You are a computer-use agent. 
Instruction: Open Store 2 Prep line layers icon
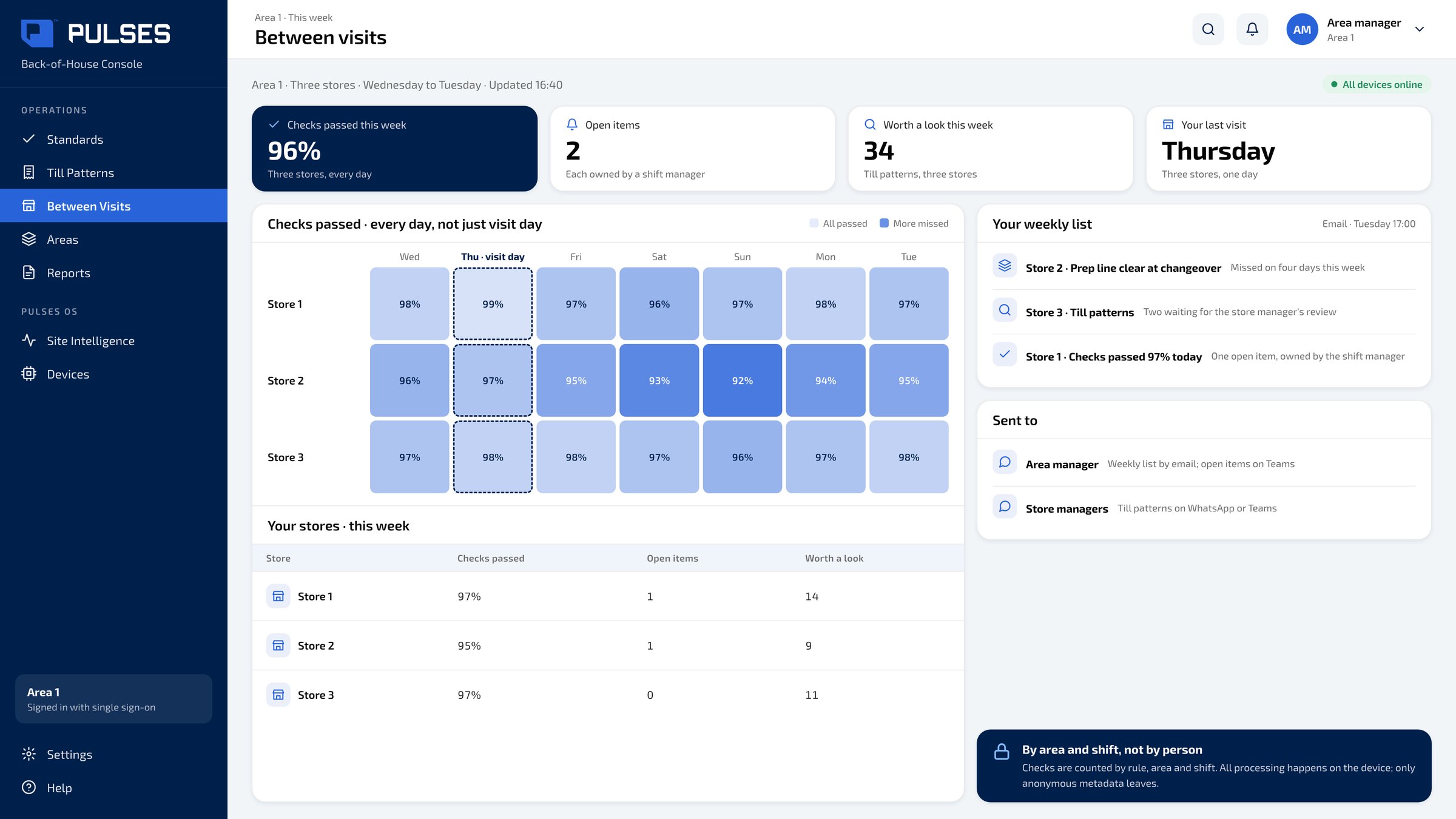click(1005, 266)
